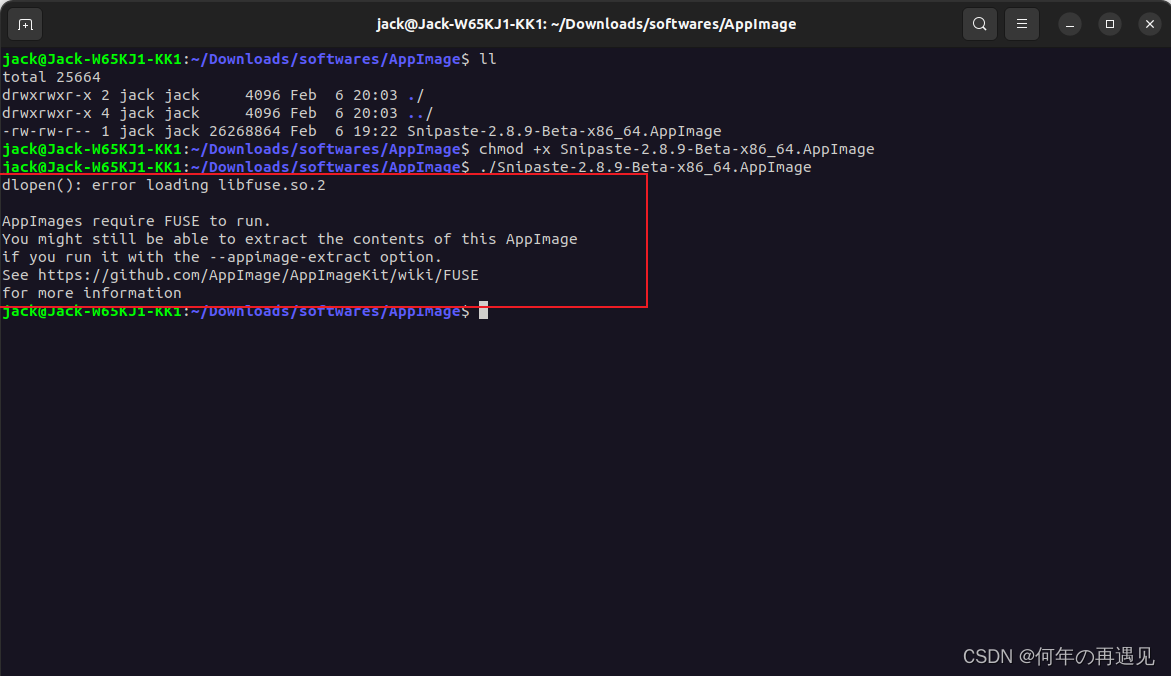This screenshot has width=1171, height=676.
Task: Click the '--appimage-extract option' line
Action: pos(222,257)
